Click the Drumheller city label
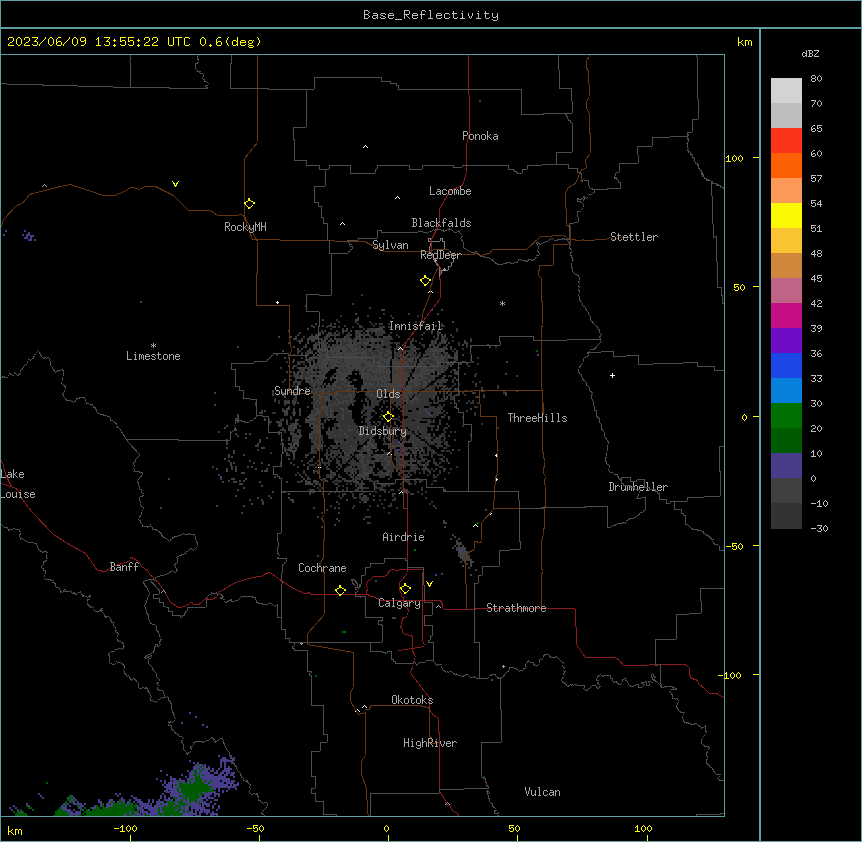The height and width of the screenshot is (842, 862). (x=638, y=487)
